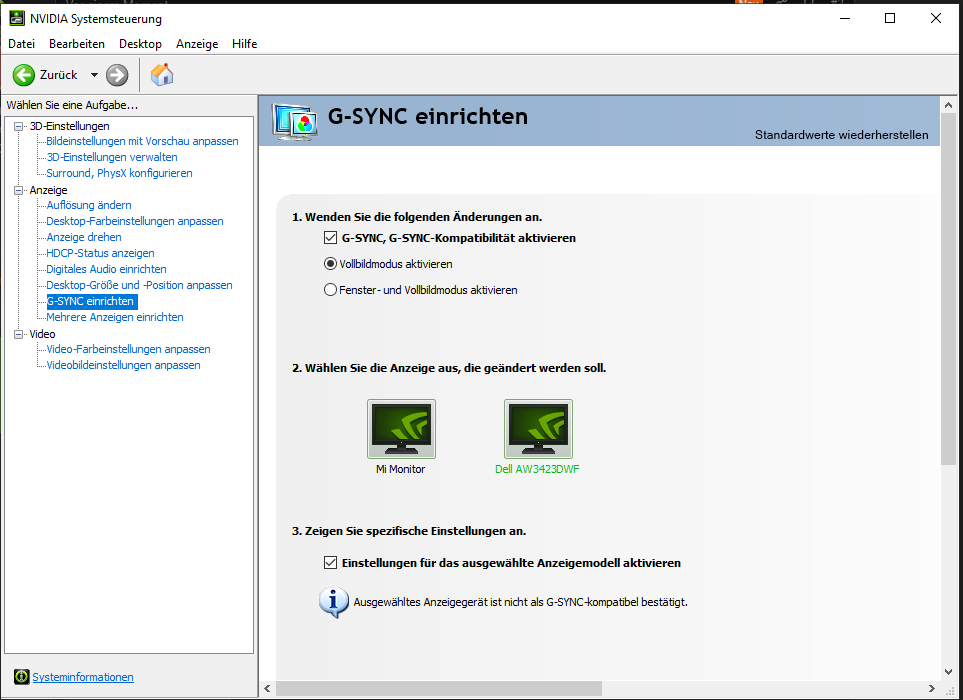Open Desktop-Größe und -Position anpassen
Viewport: 963px width, 700px height.
click(139, 285)
